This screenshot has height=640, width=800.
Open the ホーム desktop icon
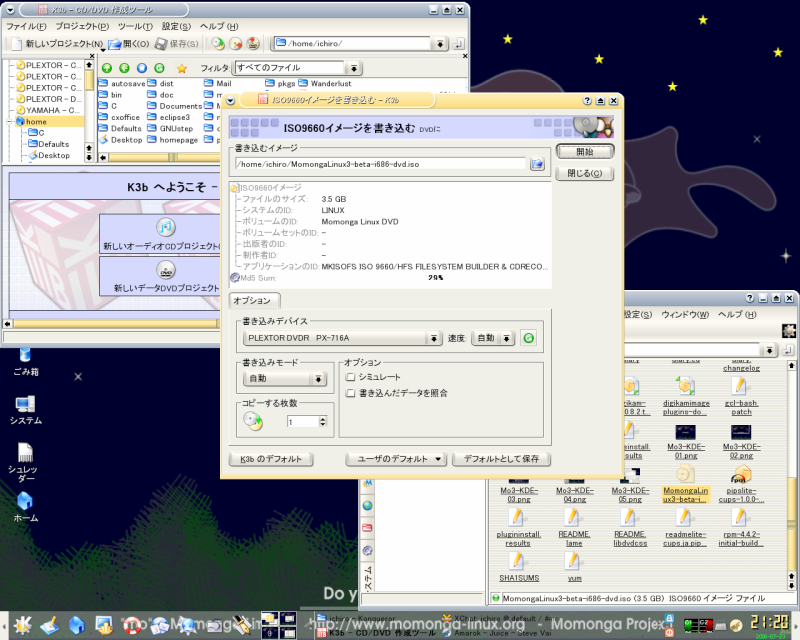pos(26,507)
